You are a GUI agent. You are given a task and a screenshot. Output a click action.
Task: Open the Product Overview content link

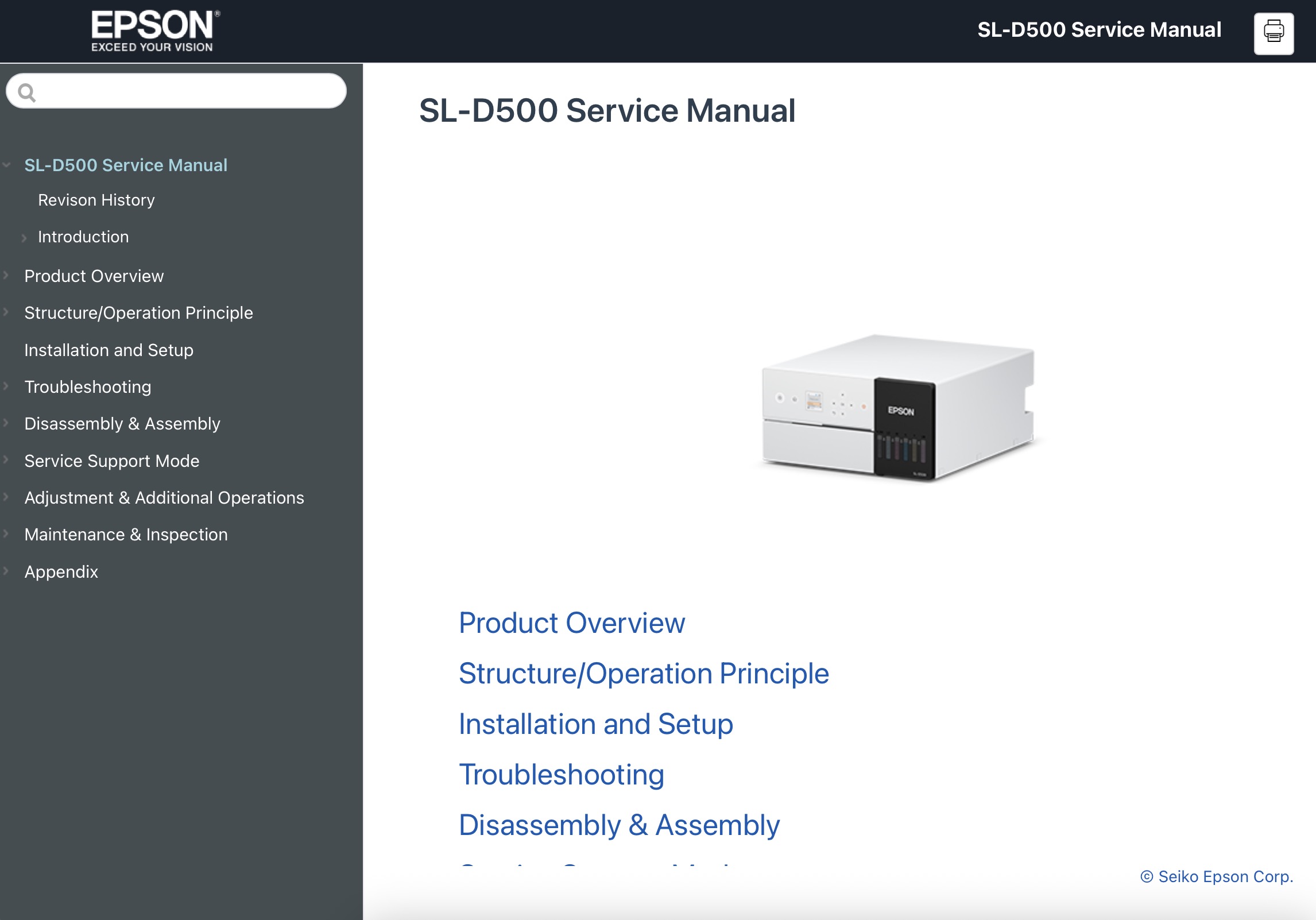click(571, 623)
